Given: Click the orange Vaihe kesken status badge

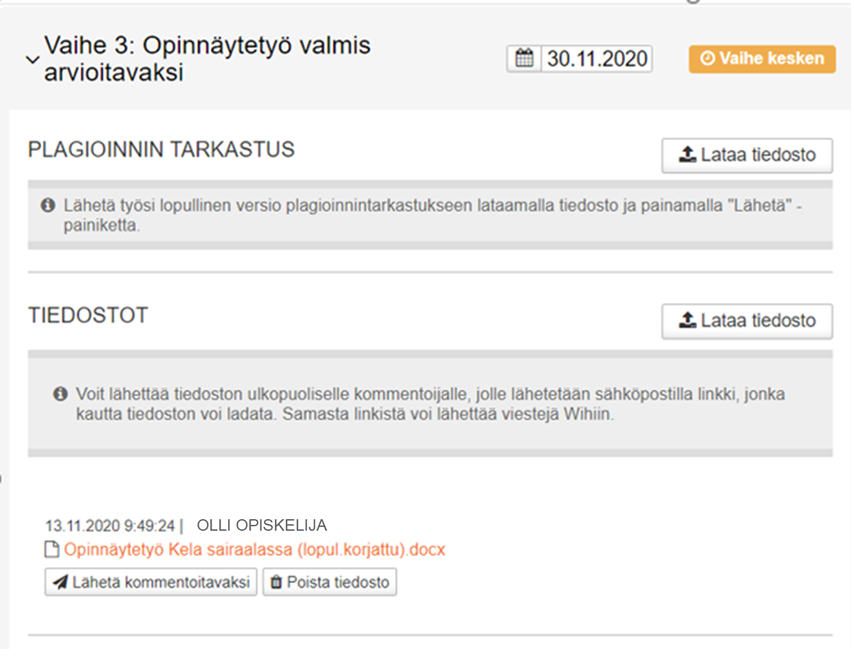Looking at the screenshot, I should click(x=761, y=59).
